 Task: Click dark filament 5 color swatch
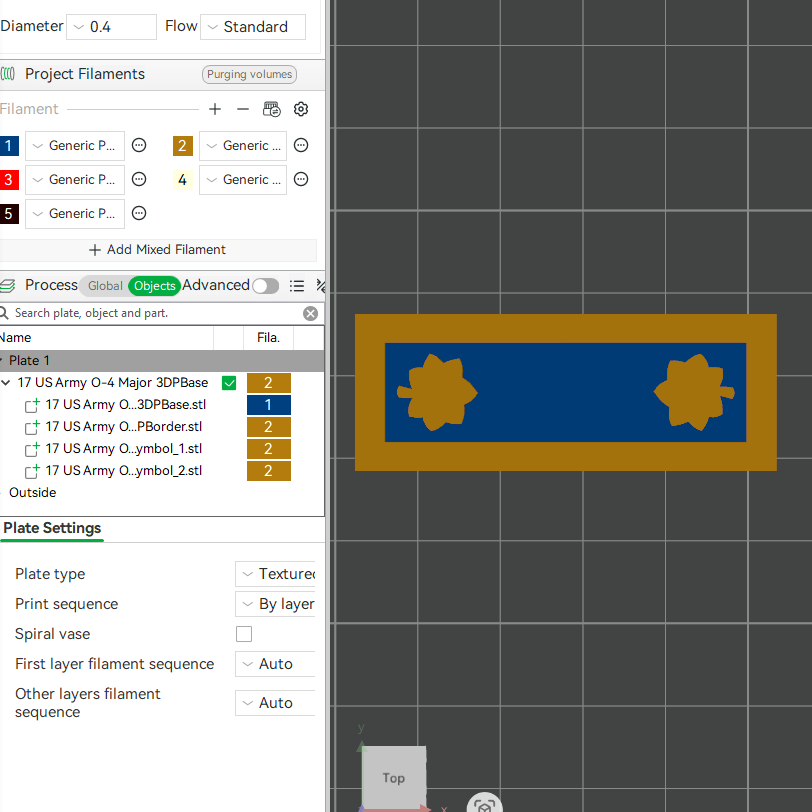(9, 213)
